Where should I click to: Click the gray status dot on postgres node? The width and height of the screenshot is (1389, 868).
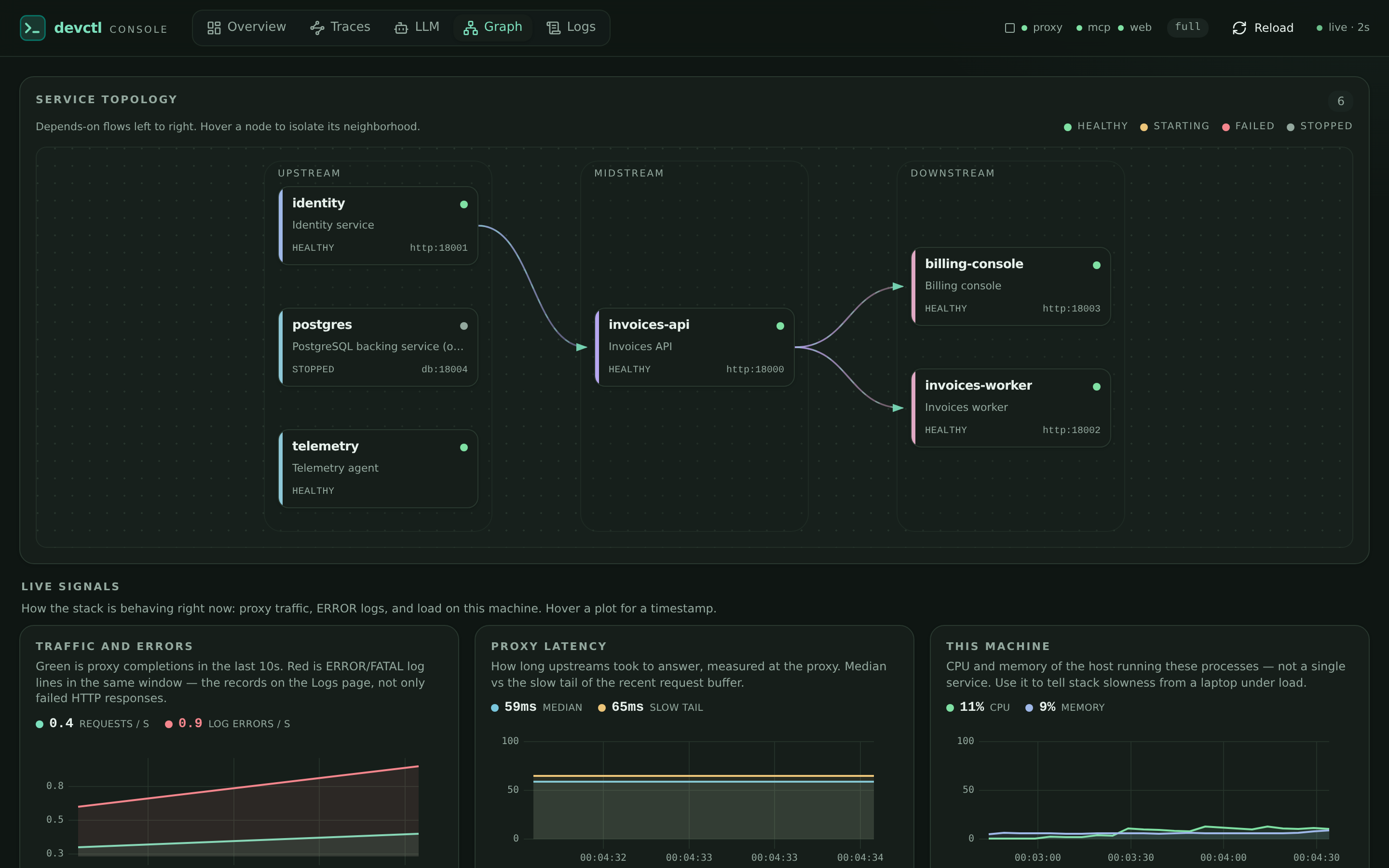(x=464, y=326)
